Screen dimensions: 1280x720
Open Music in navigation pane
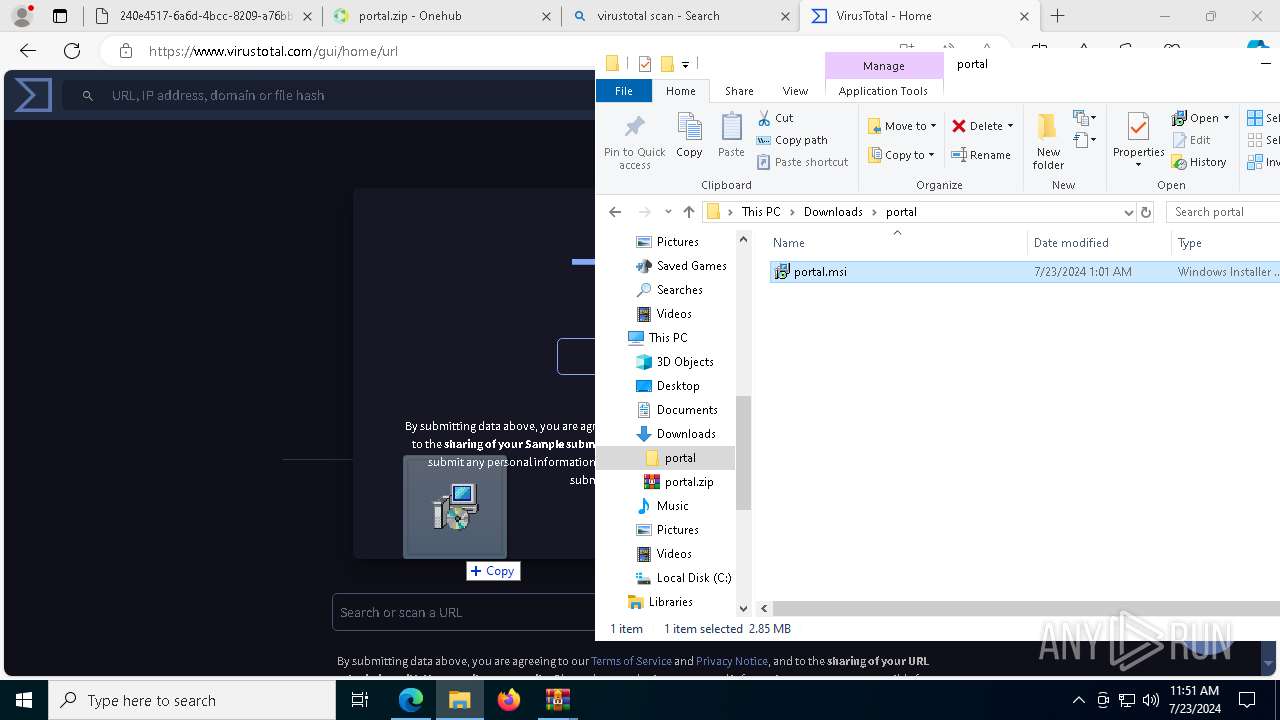tap(672, 506)
